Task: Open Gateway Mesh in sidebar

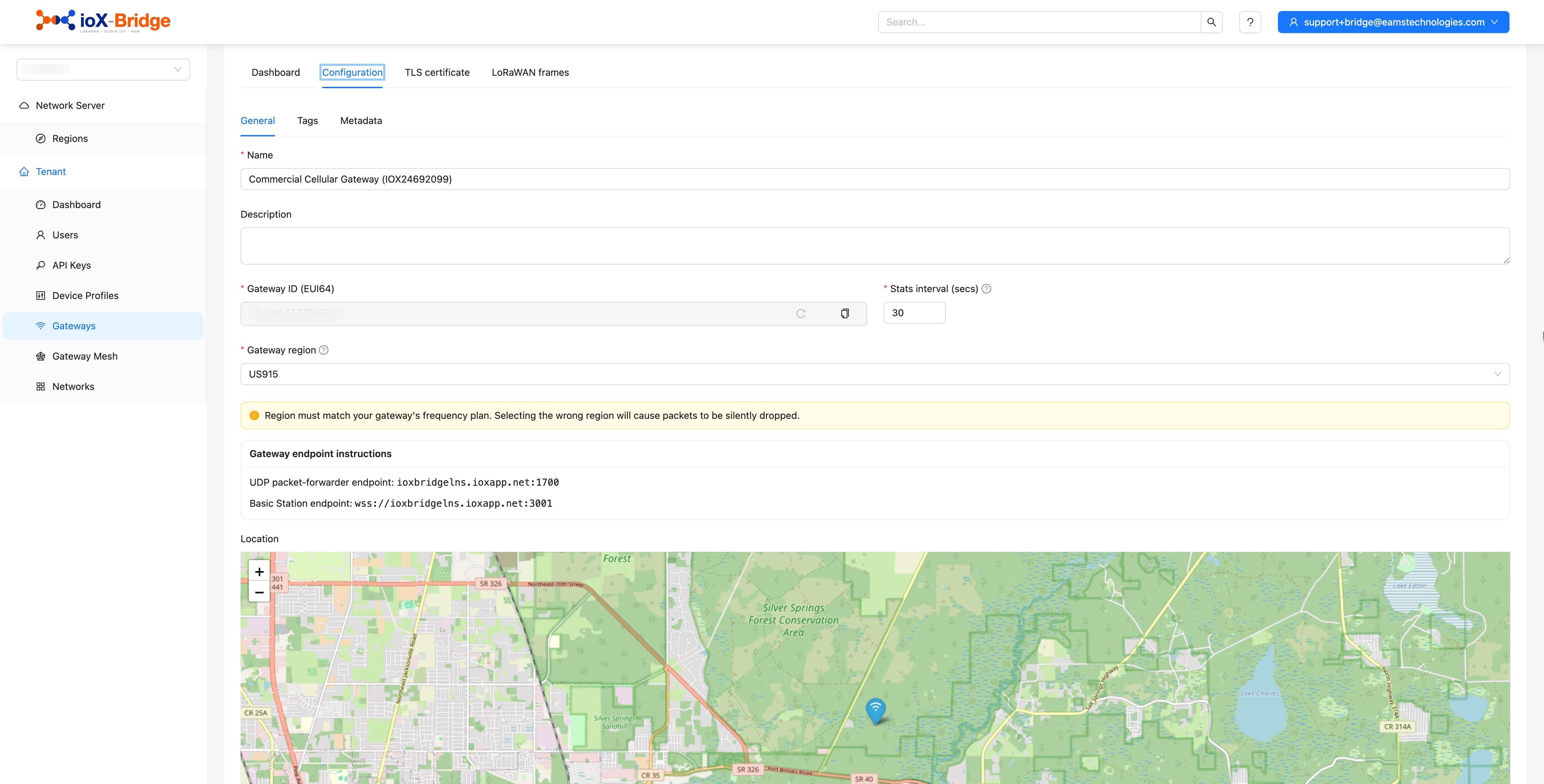Action: point(103,357)
